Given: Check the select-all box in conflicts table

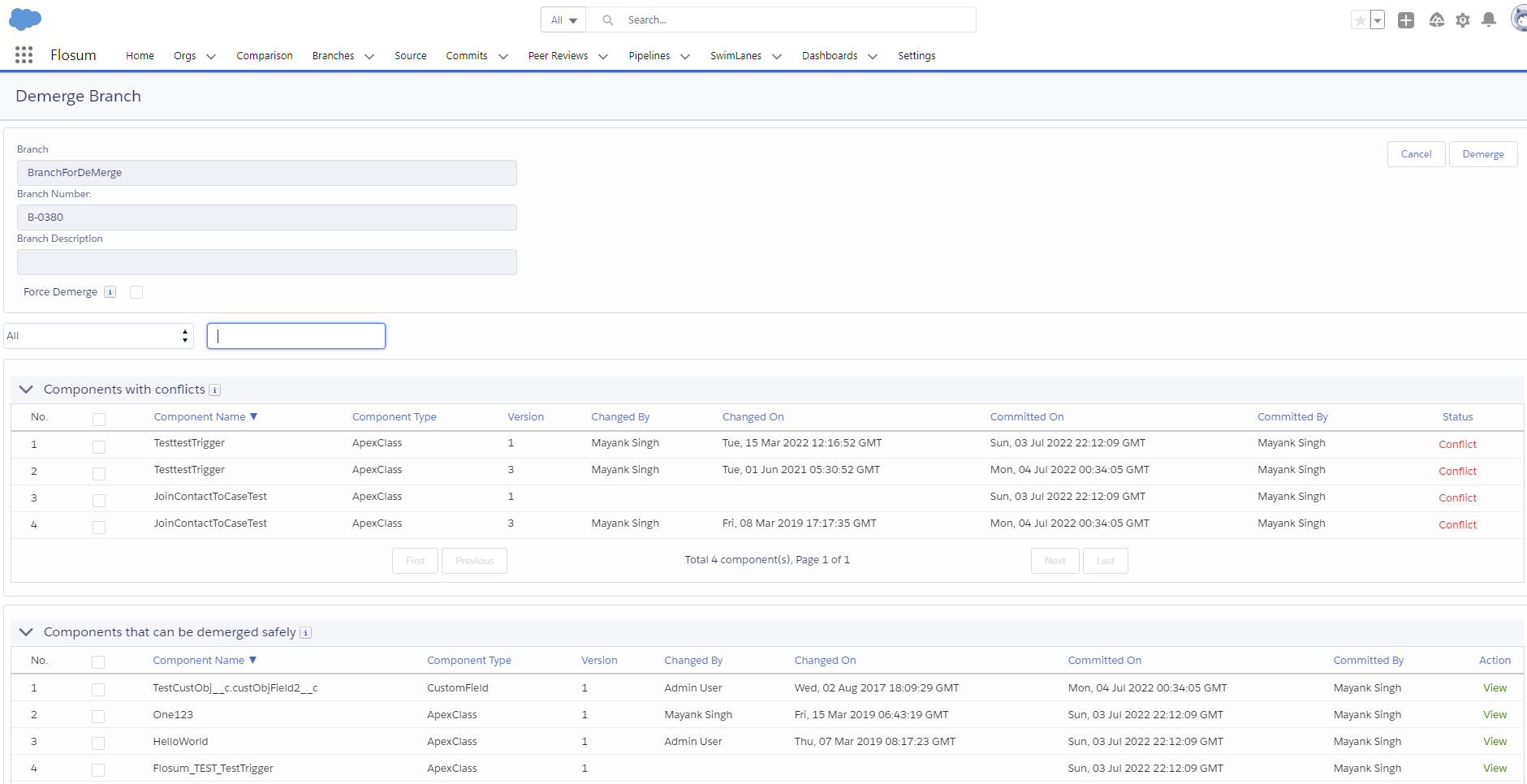Looking at the screenshot, I should (x=99, y=419).
